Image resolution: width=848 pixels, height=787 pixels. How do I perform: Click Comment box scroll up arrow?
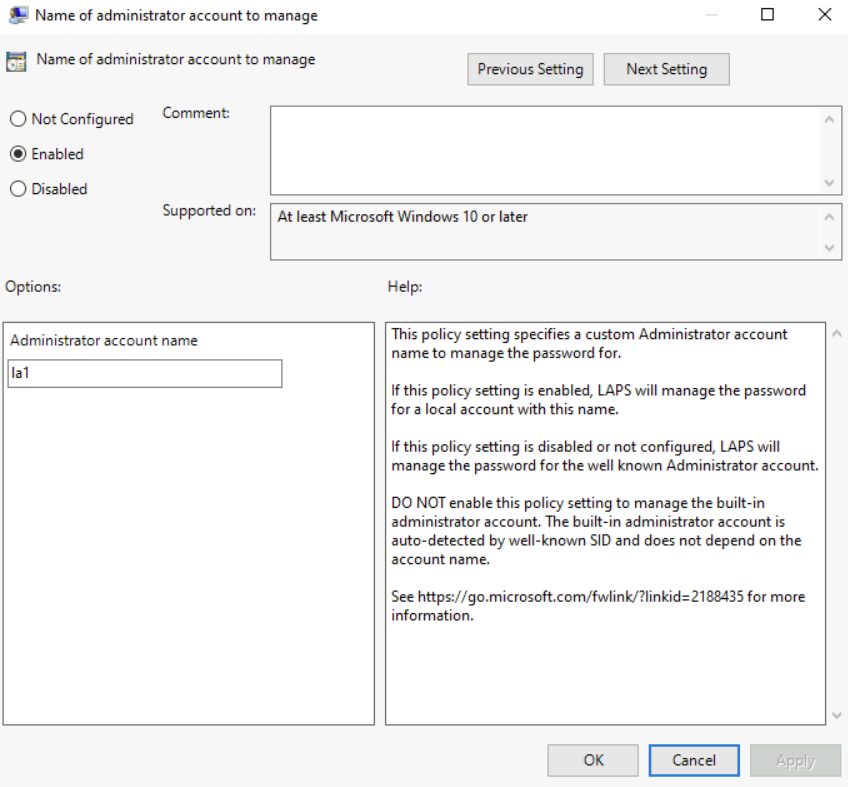pos(830,120)
